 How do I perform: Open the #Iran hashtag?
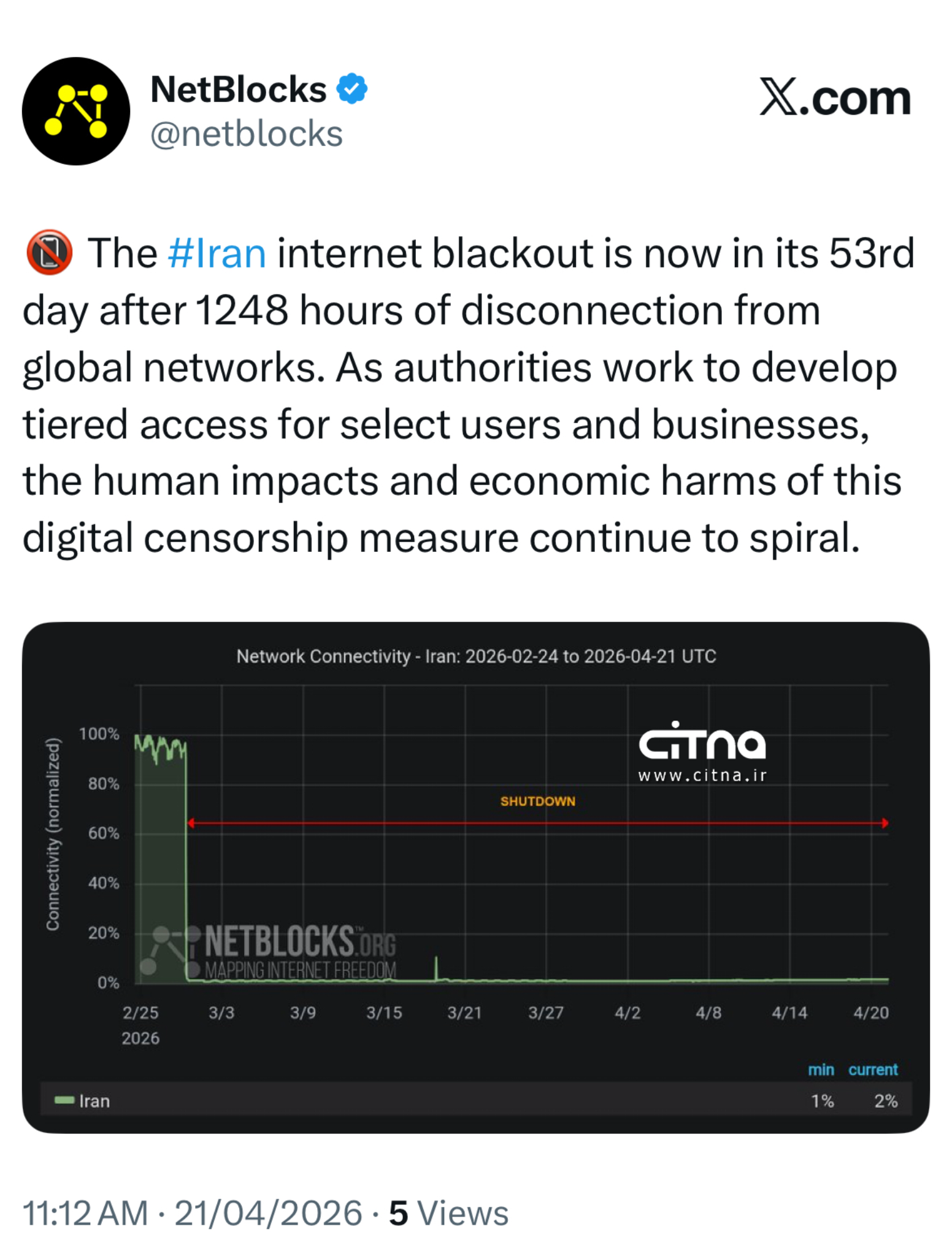click(217, 253)
